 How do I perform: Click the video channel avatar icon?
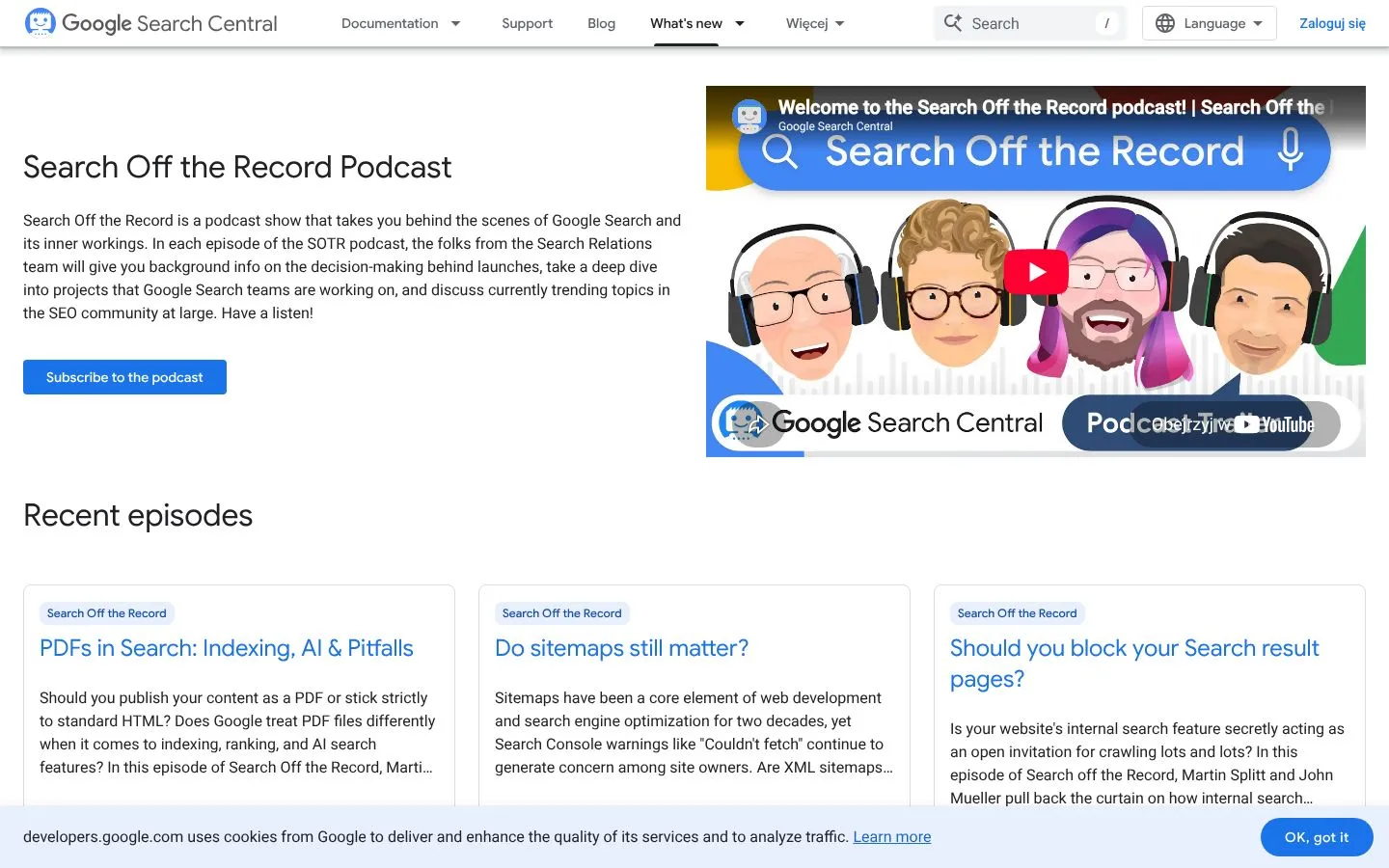tap(749, 117)
